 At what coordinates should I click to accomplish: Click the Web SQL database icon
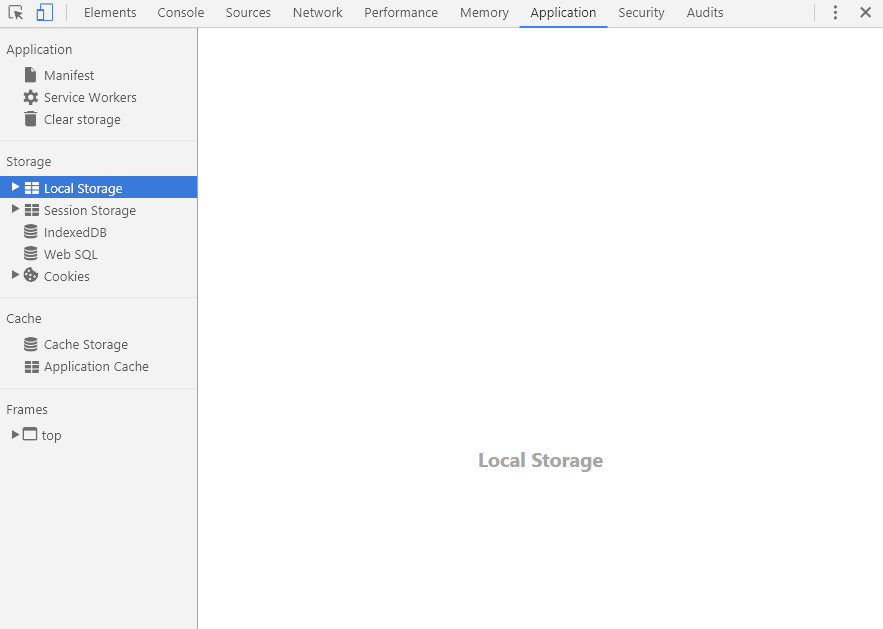click(30, 254)
